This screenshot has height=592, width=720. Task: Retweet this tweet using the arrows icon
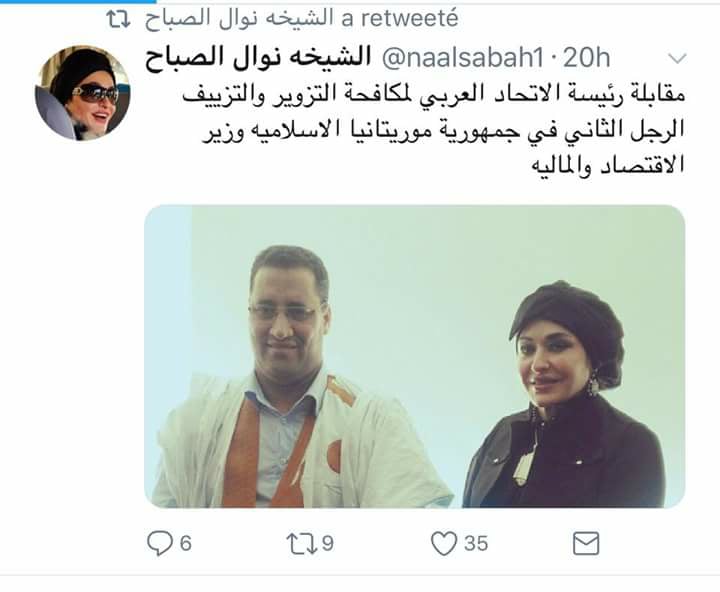pyautogui.click(x=302, y=543)
